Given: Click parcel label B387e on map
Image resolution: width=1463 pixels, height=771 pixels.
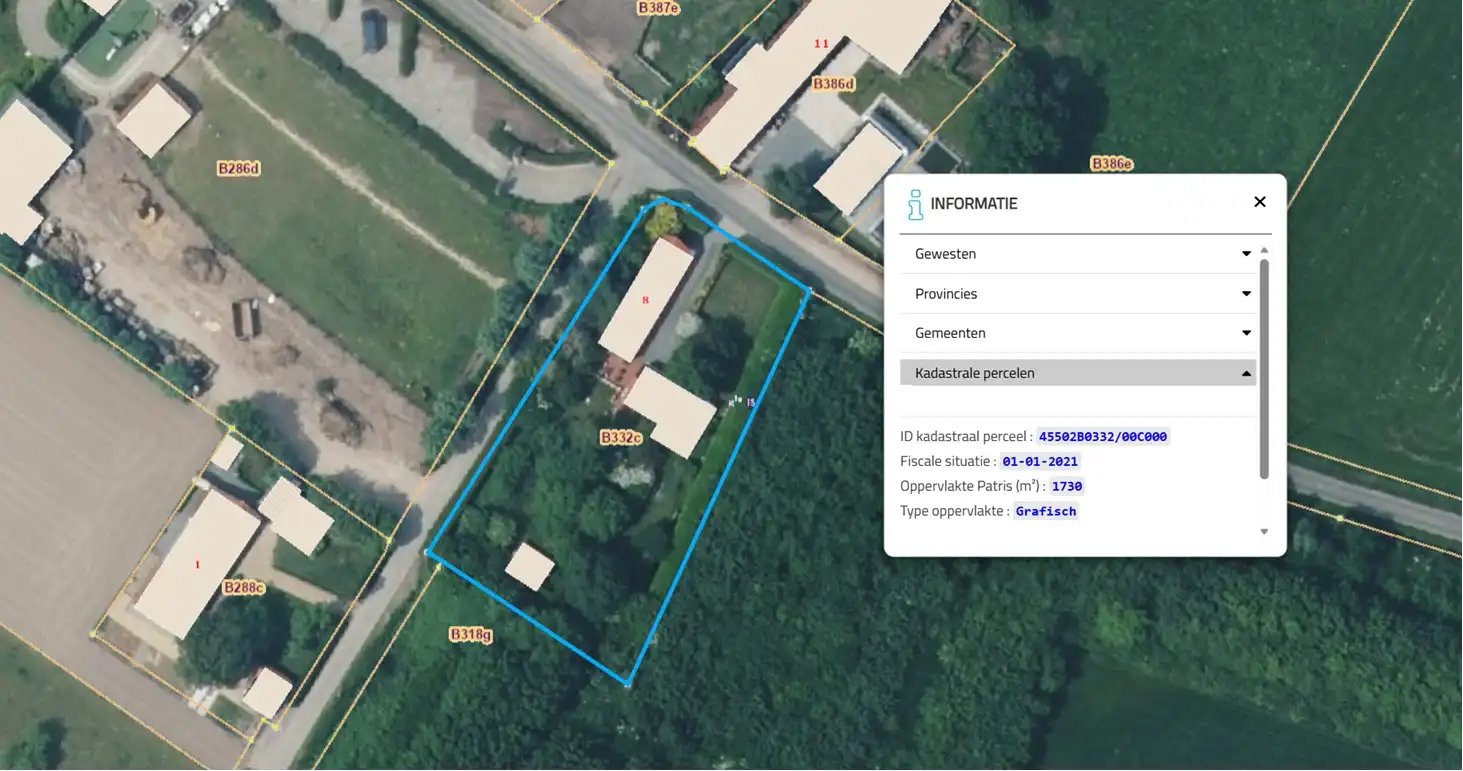Looking at the screenshot, I should tap(659, 7).
